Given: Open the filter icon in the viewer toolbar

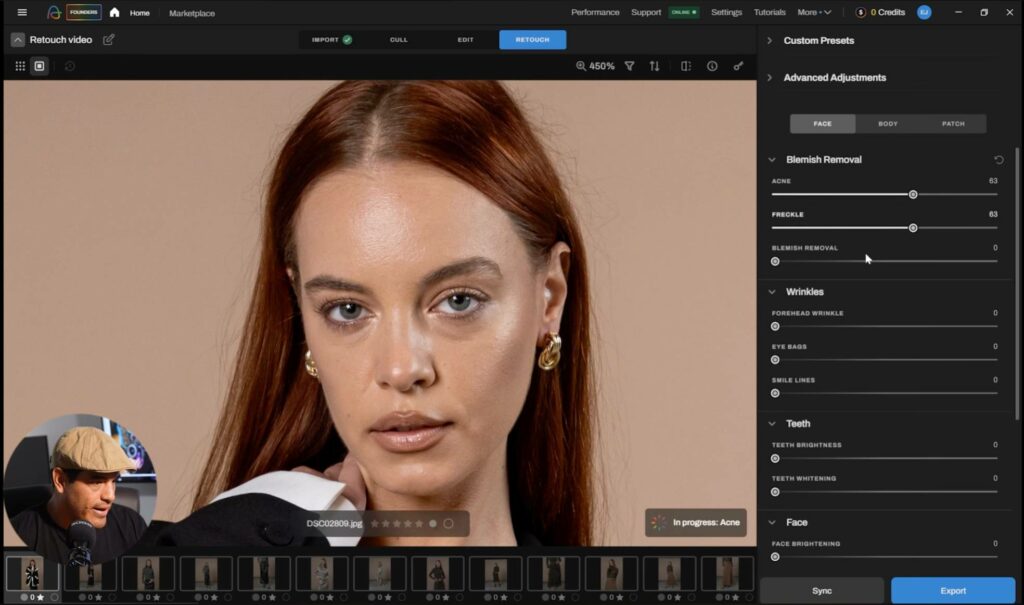Looking at the screenshot, I should (628, 64).
